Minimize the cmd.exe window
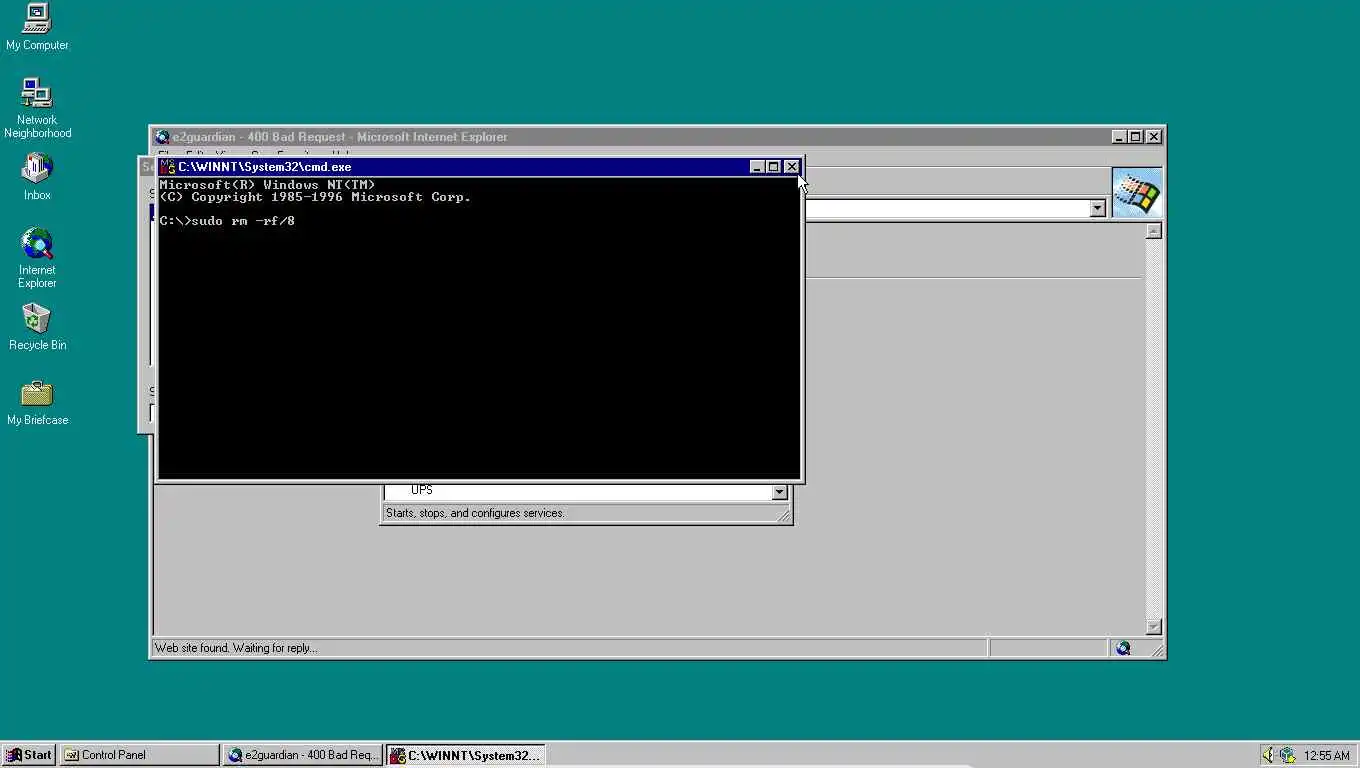The image size is (1360, 768). click(x=757, y=167)
